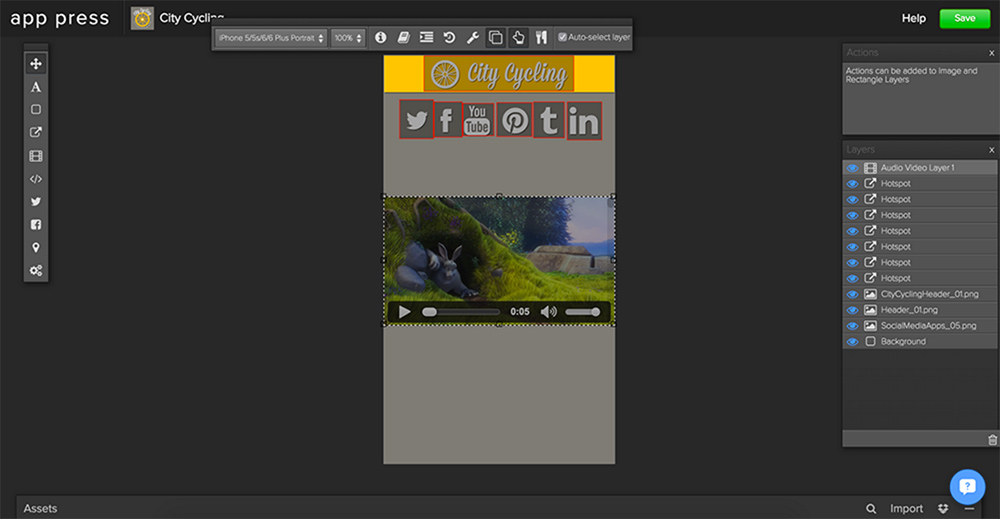Select the Background layer row

tap(920, 342)
